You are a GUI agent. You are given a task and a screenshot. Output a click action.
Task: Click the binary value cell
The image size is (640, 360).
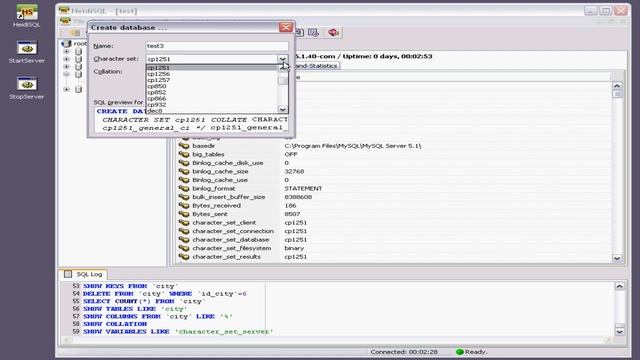tap(294, 248)
